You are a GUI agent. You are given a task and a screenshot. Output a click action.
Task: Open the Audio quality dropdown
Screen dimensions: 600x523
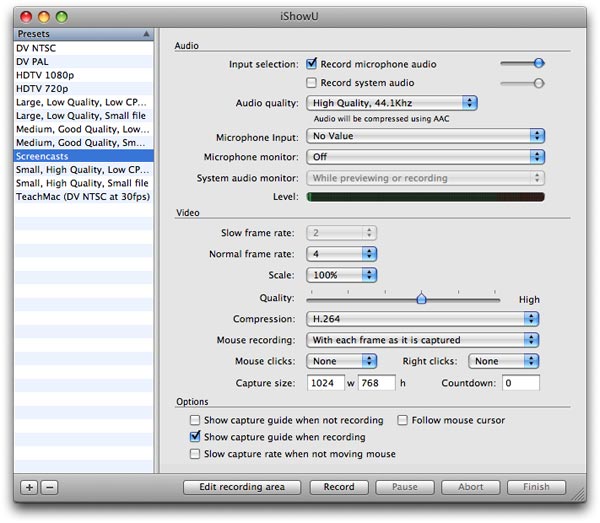tap(392, 103)
